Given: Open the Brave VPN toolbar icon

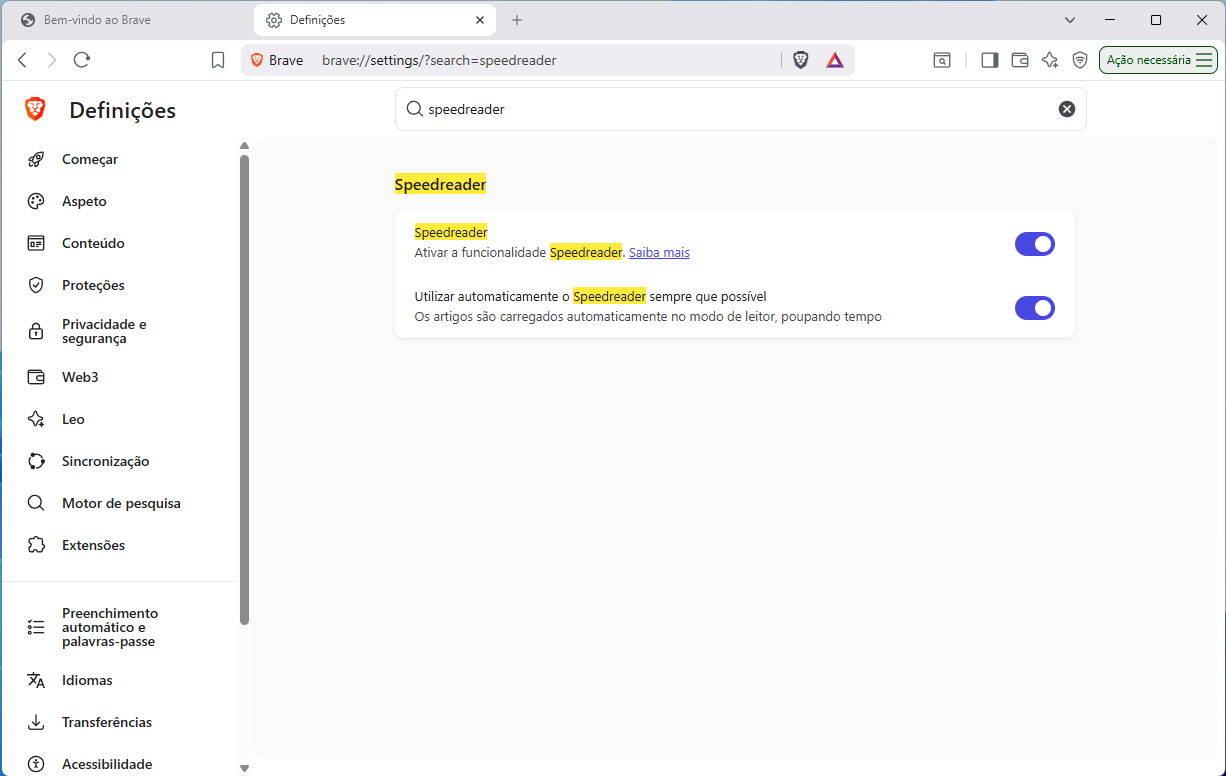Looking at the screenshot, I should [x=1080, y=60].
